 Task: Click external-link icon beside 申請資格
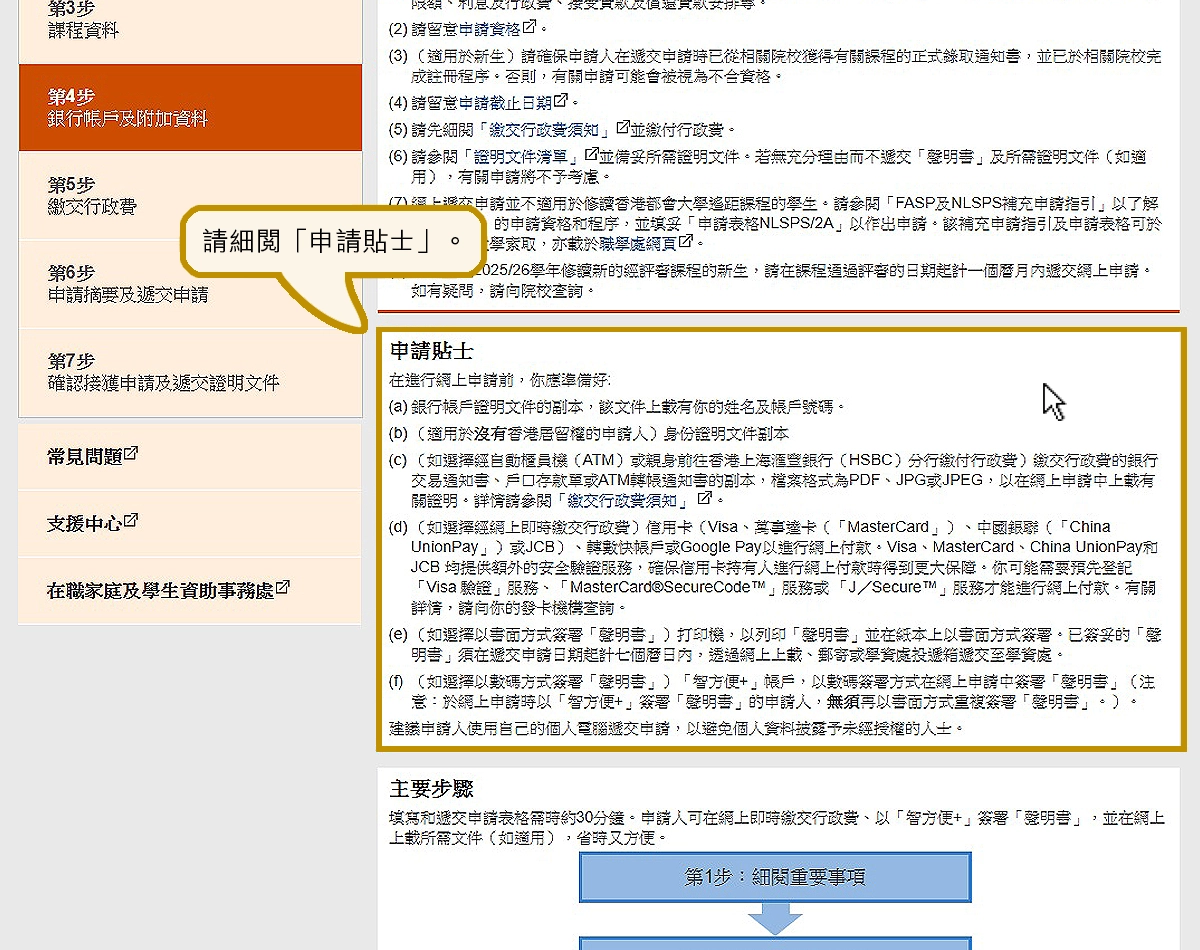point(529,27)
